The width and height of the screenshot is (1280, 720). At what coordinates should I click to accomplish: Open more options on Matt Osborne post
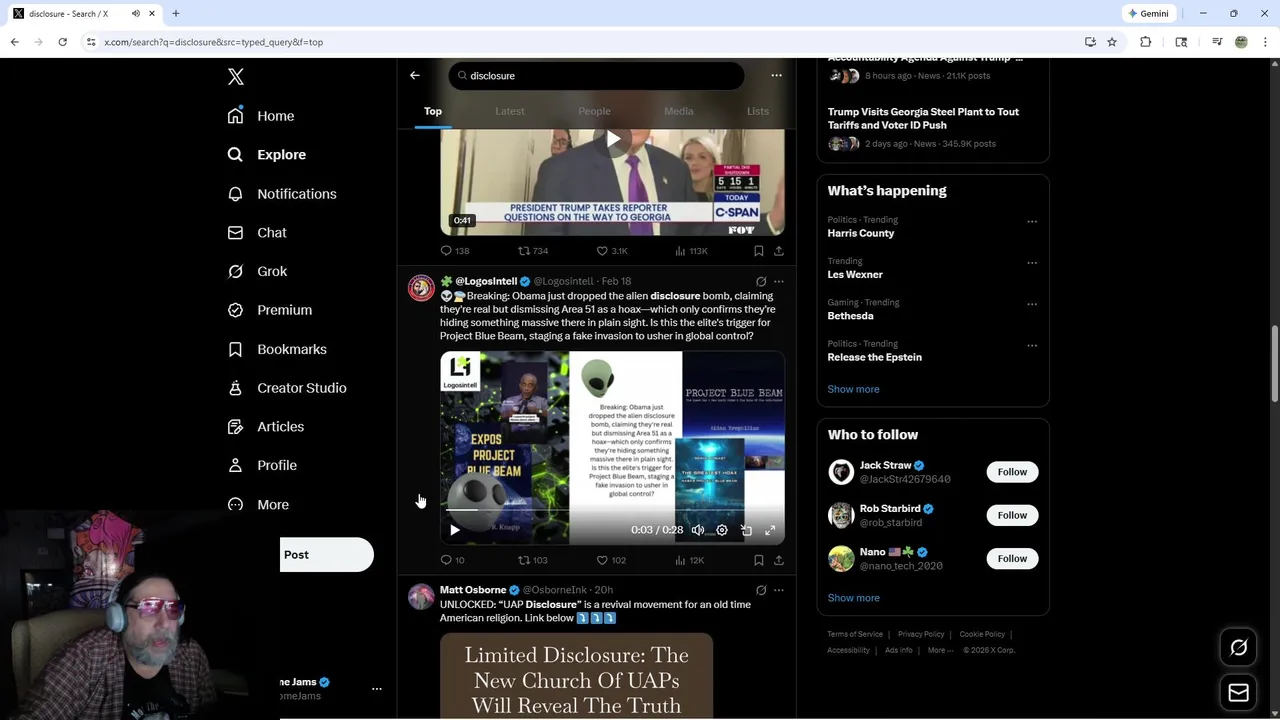(779, 590)
